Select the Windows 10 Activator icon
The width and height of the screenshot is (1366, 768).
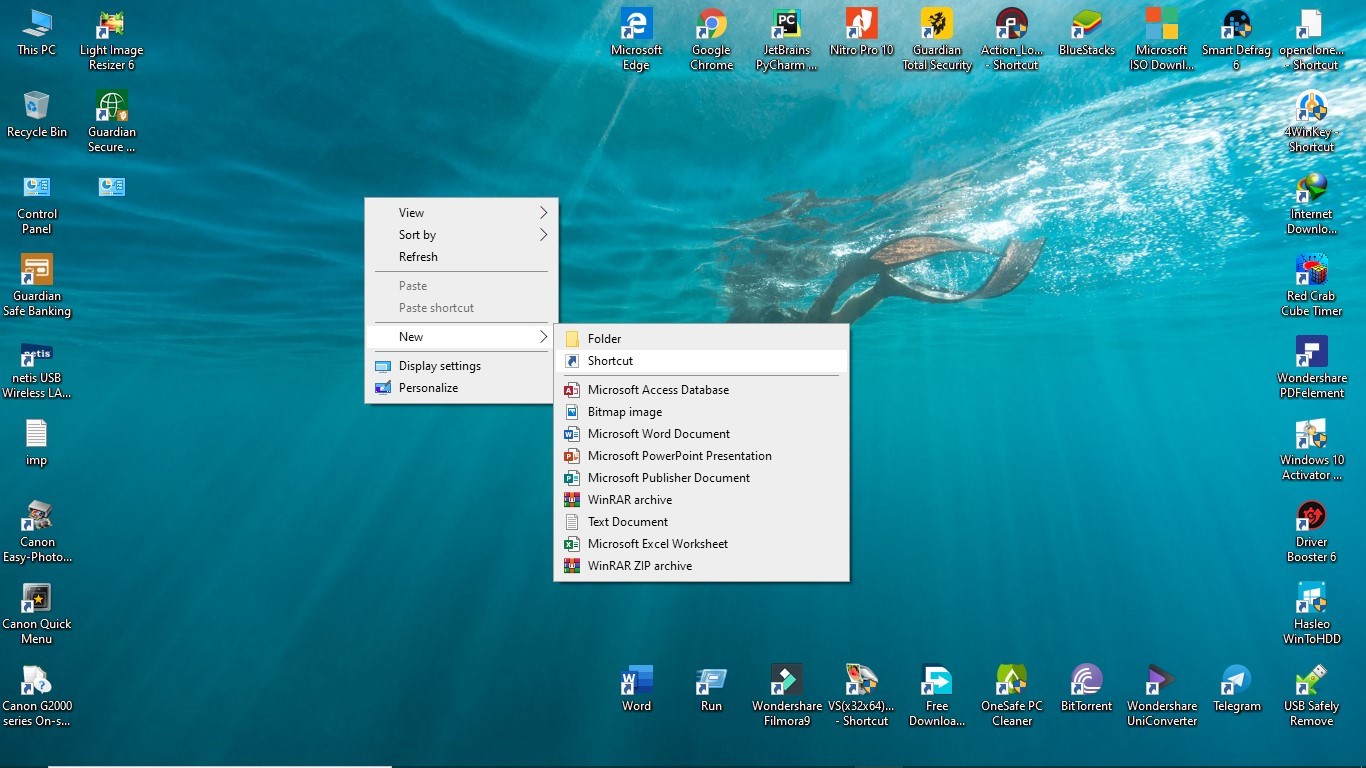pos(1311,450)
